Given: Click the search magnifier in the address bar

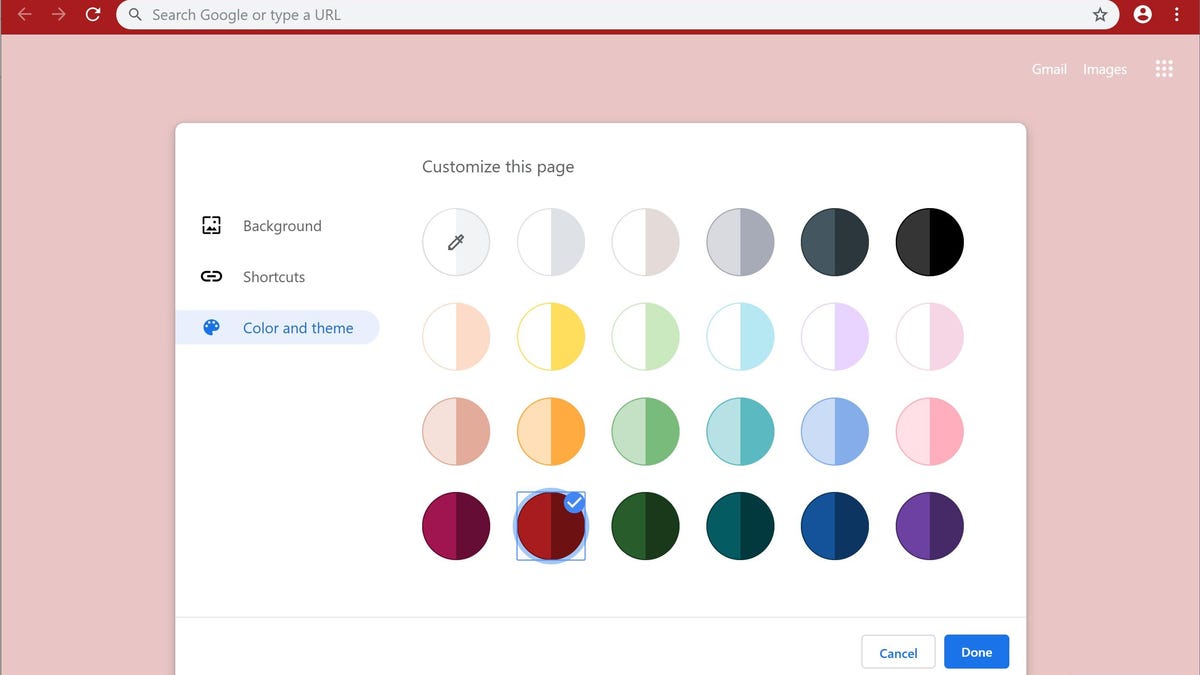Looking at the screenshot, I should 134,15.
